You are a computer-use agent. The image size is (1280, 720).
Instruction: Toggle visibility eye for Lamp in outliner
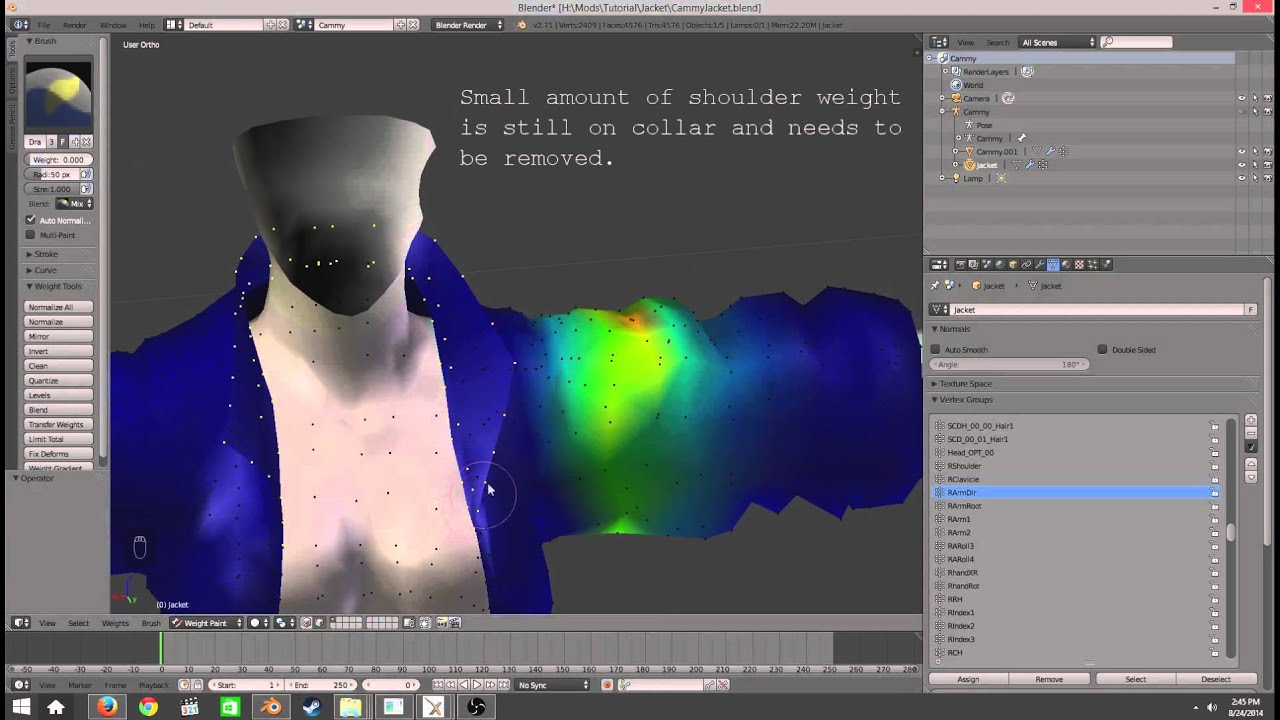1242,178
